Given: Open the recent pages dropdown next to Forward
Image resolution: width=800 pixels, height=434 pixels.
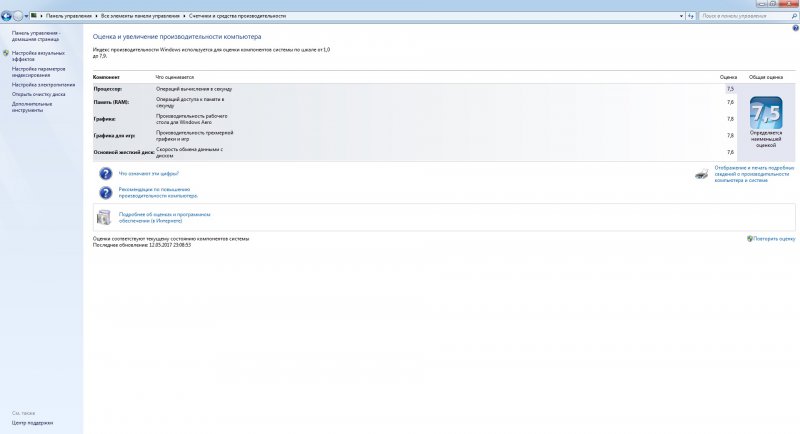Looking at the screenshot, I should click(27, 16).
